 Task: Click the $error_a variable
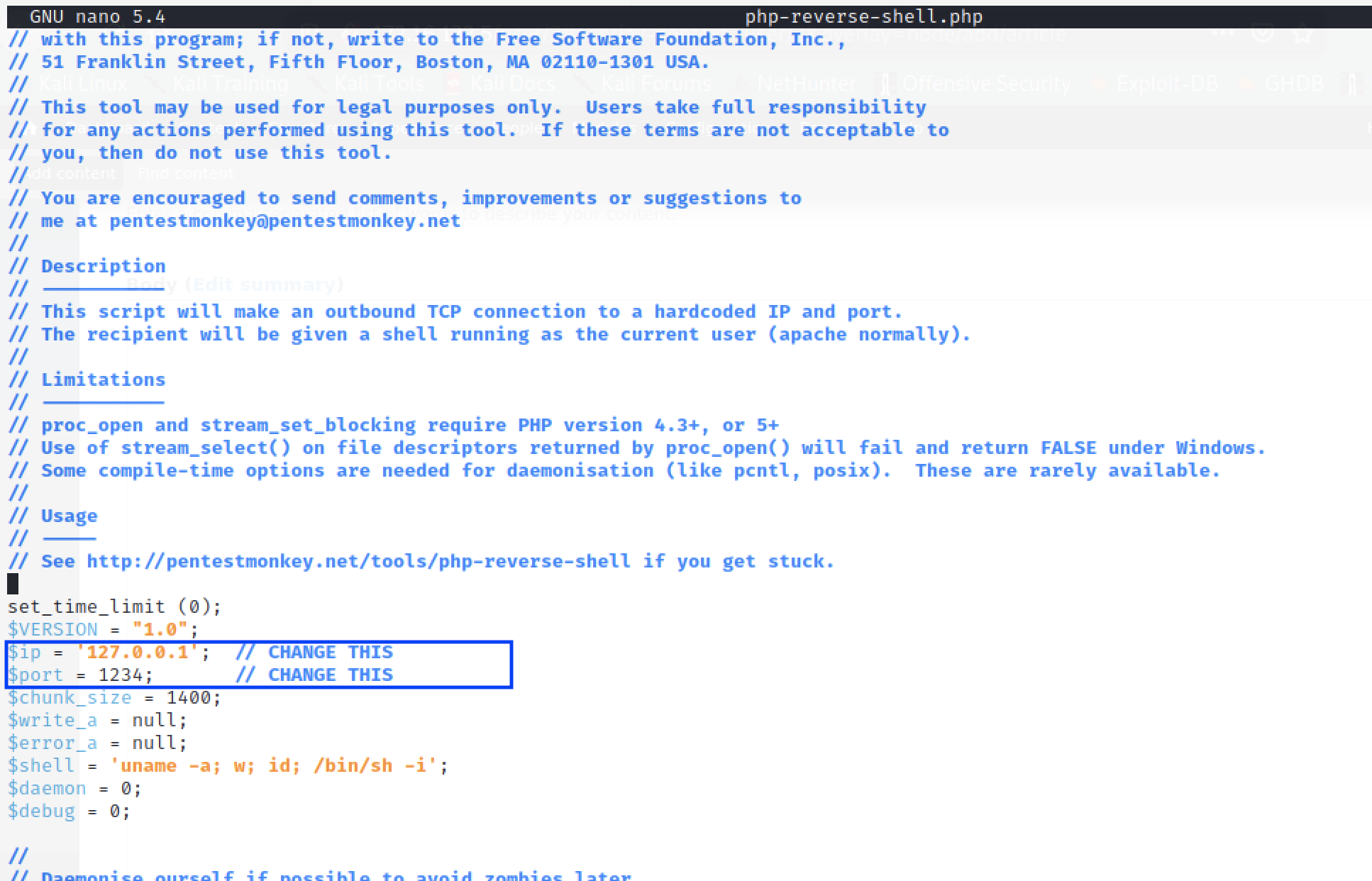(x=52, y=743)
